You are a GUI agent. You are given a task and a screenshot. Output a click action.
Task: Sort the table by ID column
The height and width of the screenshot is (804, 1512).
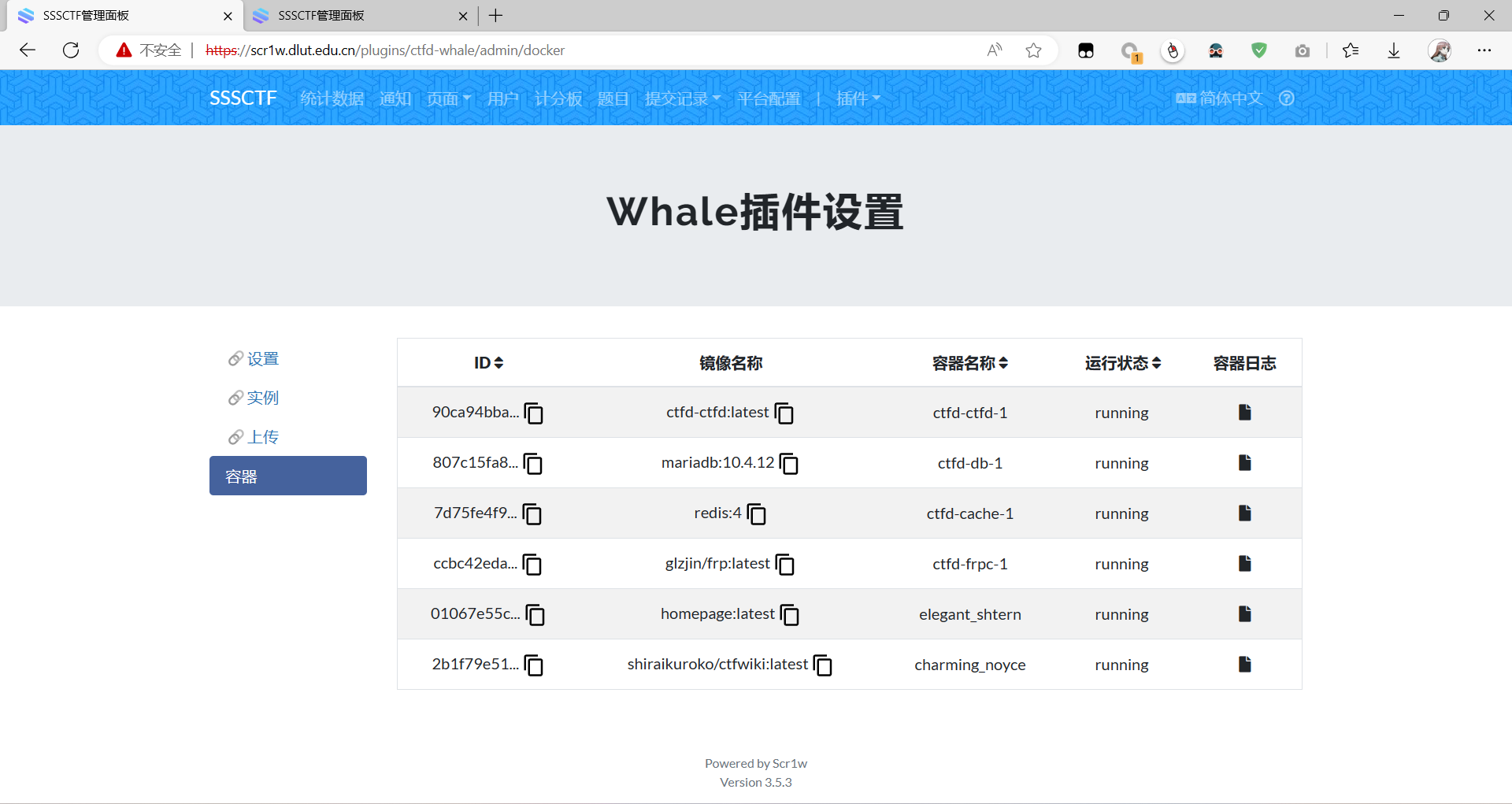tap(488, 363)
